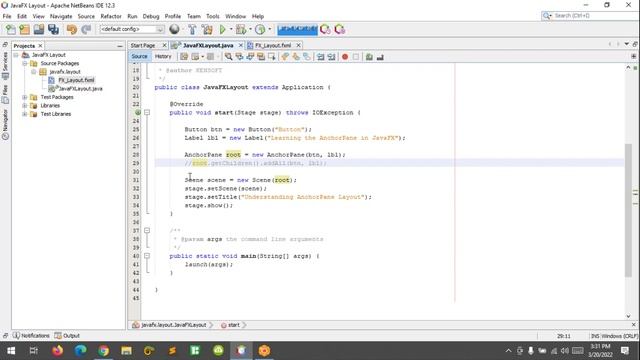Click the memory usage bar in toolbar
640x360 pixels.
(297, 29)
